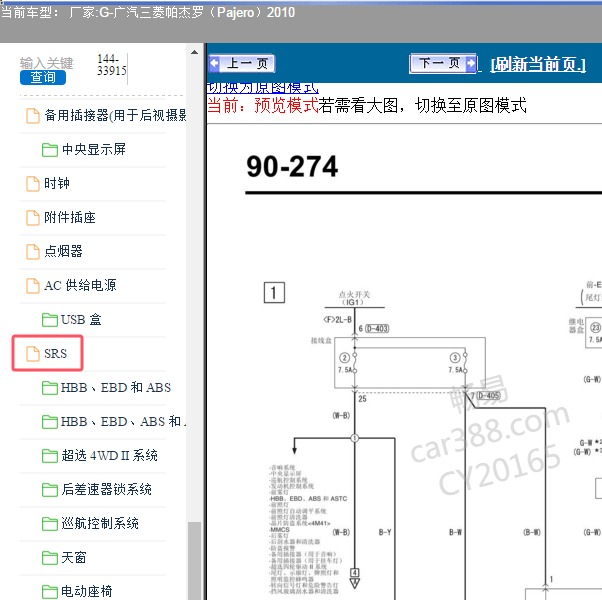Click the 144-33915 number text
602x600 pixels.
tap(112, 64)
